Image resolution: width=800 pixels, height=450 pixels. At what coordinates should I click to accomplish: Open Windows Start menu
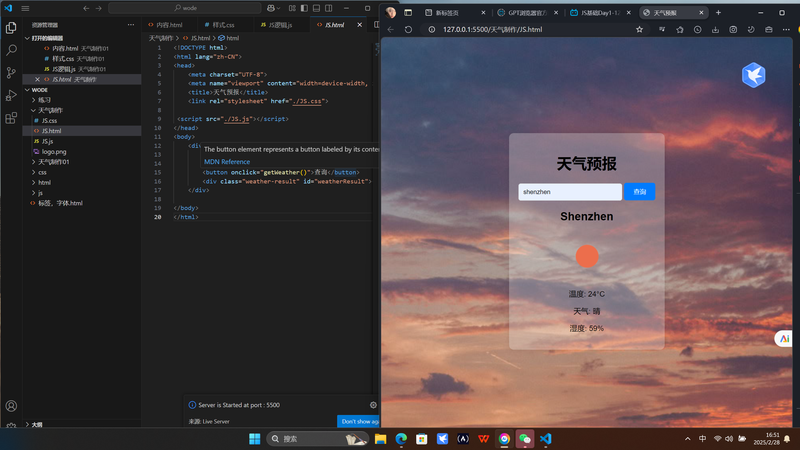[x=255, y=439]
